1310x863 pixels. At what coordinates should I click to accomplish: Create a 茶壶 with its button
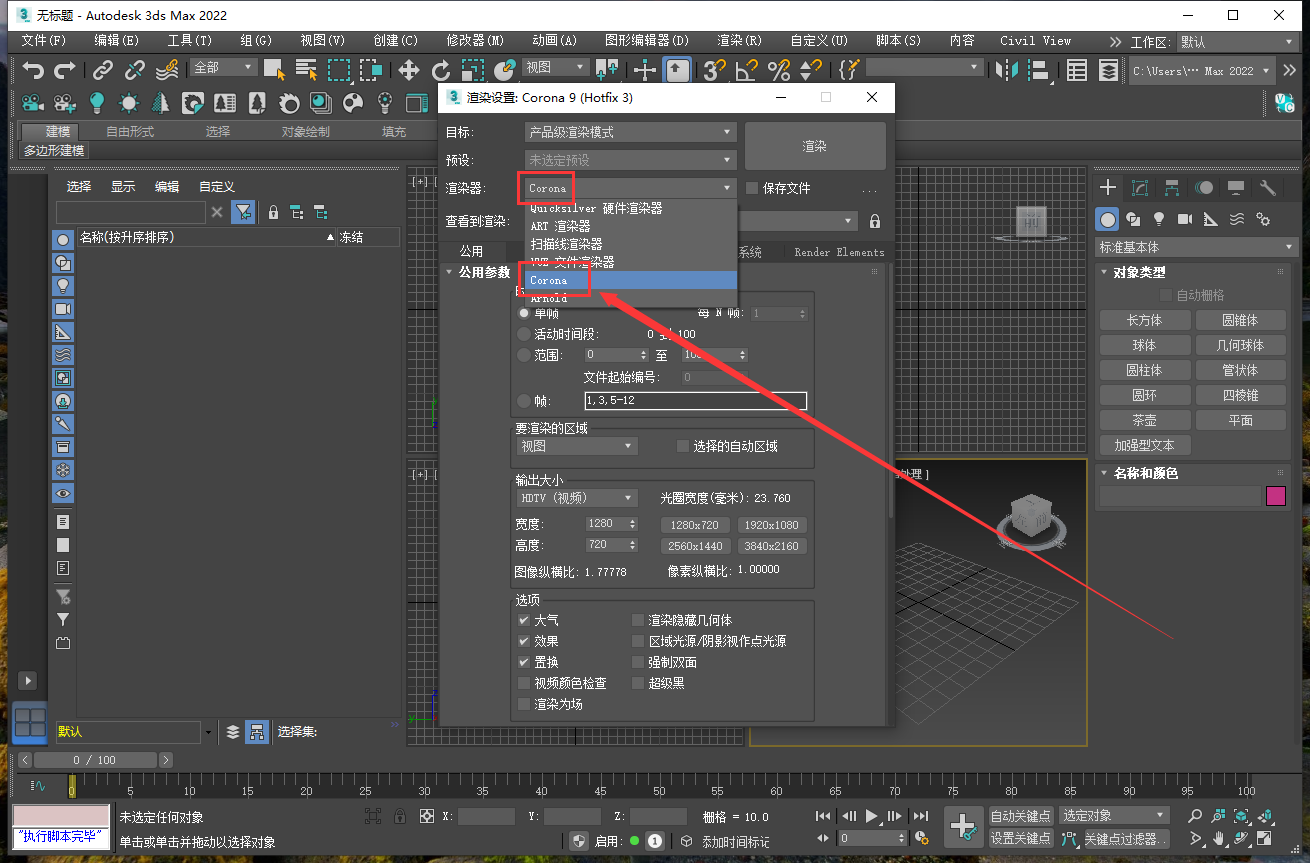click(1144, 420)
